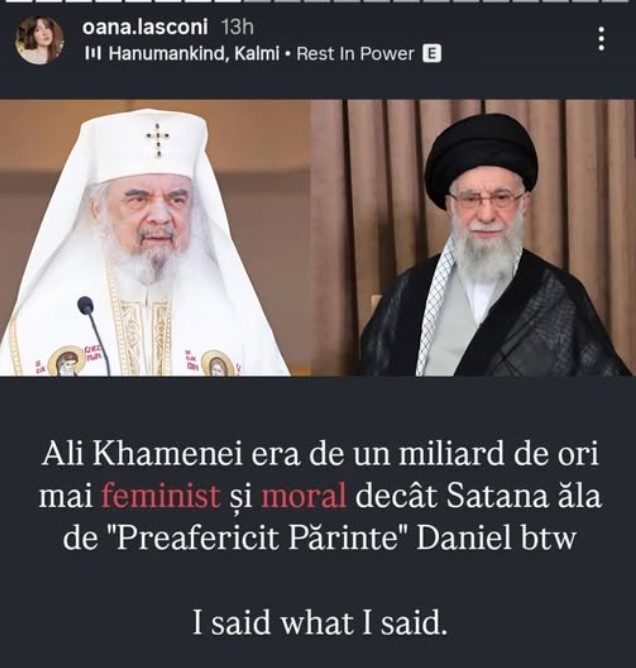
Task: Tap the 'I said what I said.' text
Action: [320, 622]
